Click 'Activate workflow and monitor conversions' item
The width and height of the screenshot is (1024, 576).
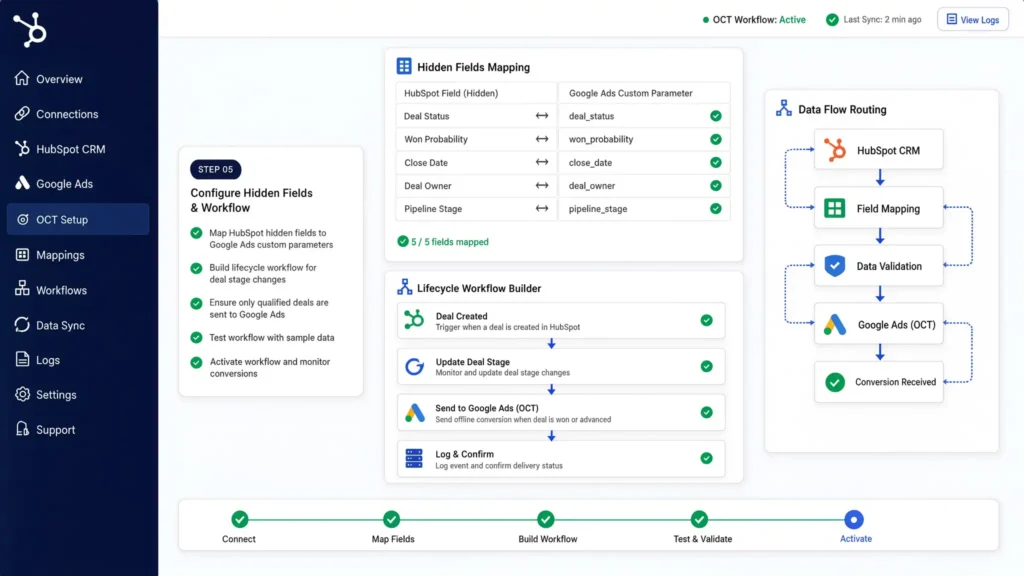point(261,367)
